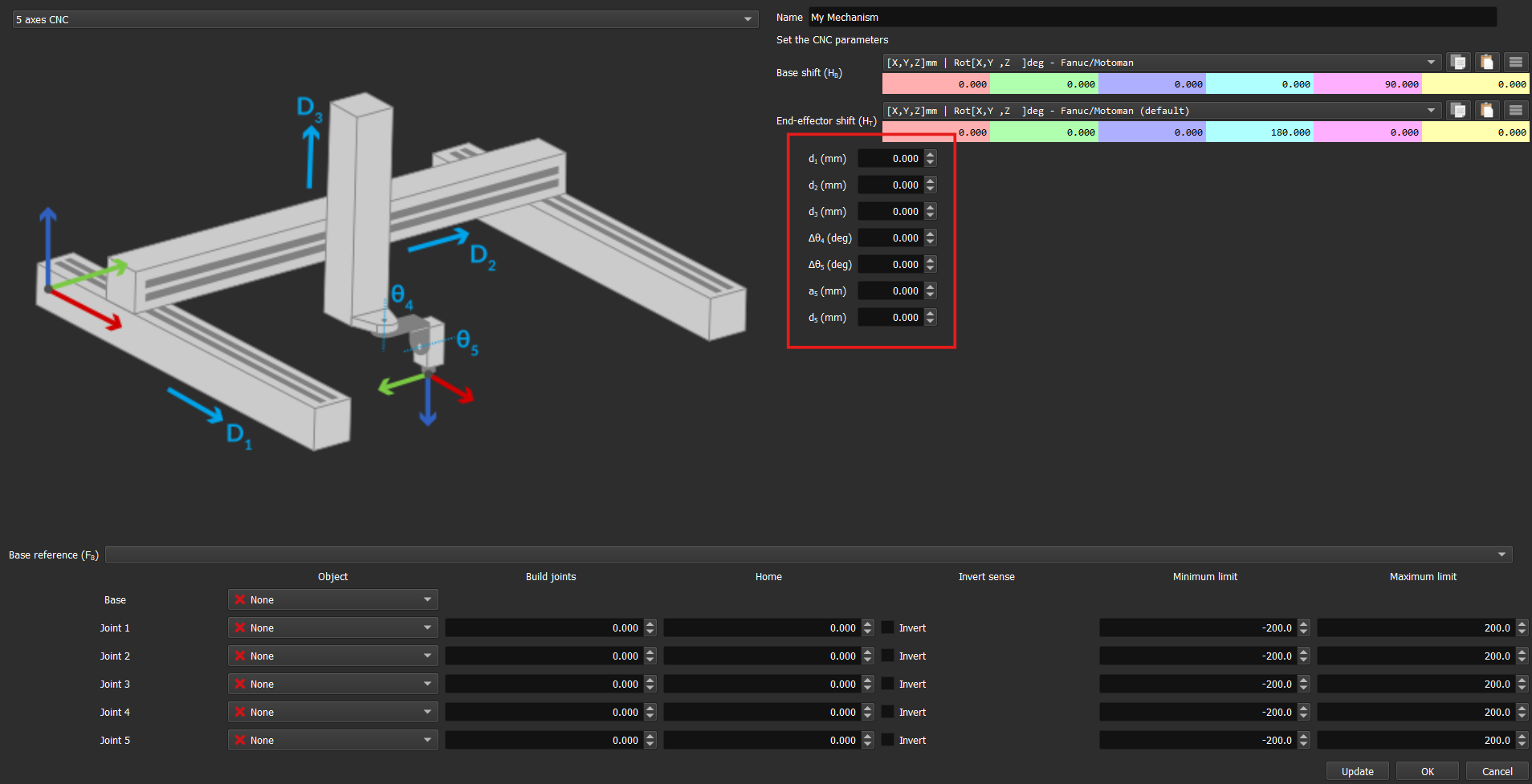Click the red X icon in Base object selector
Viewport: 1532px width, 784px height.
point(240,599)
